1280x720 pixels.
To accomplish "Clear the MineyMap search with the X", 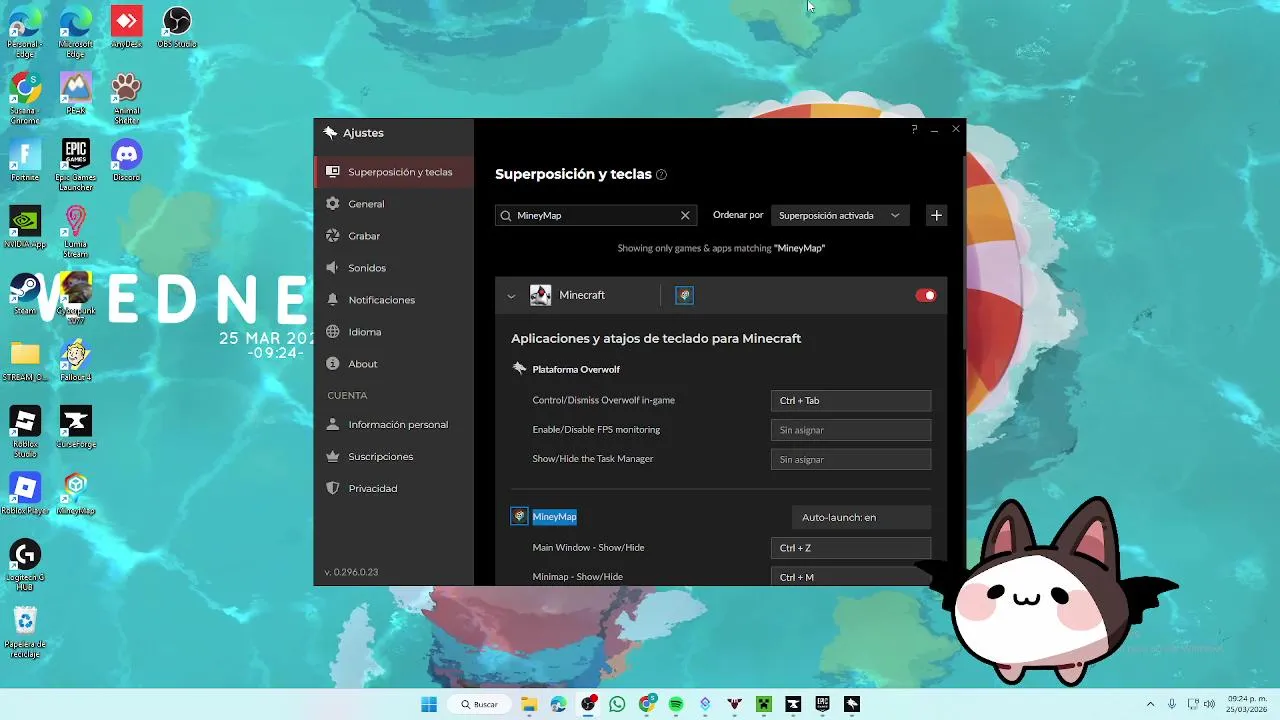I will [685, 215].
